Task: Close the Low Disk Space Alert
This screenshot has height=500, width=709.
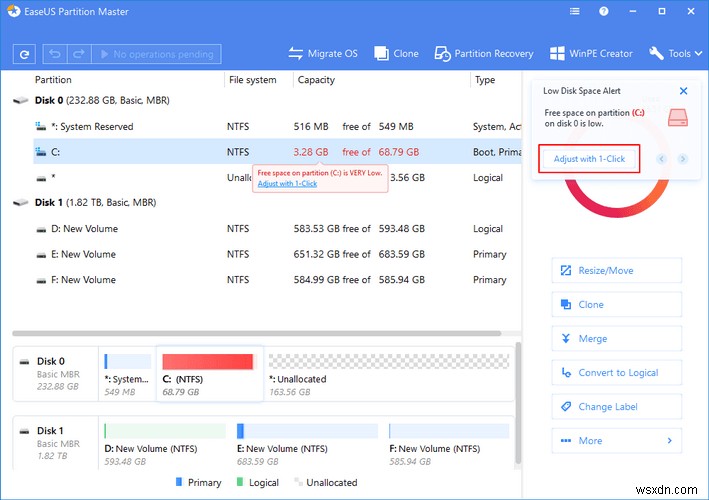Action: coord(683,91)
